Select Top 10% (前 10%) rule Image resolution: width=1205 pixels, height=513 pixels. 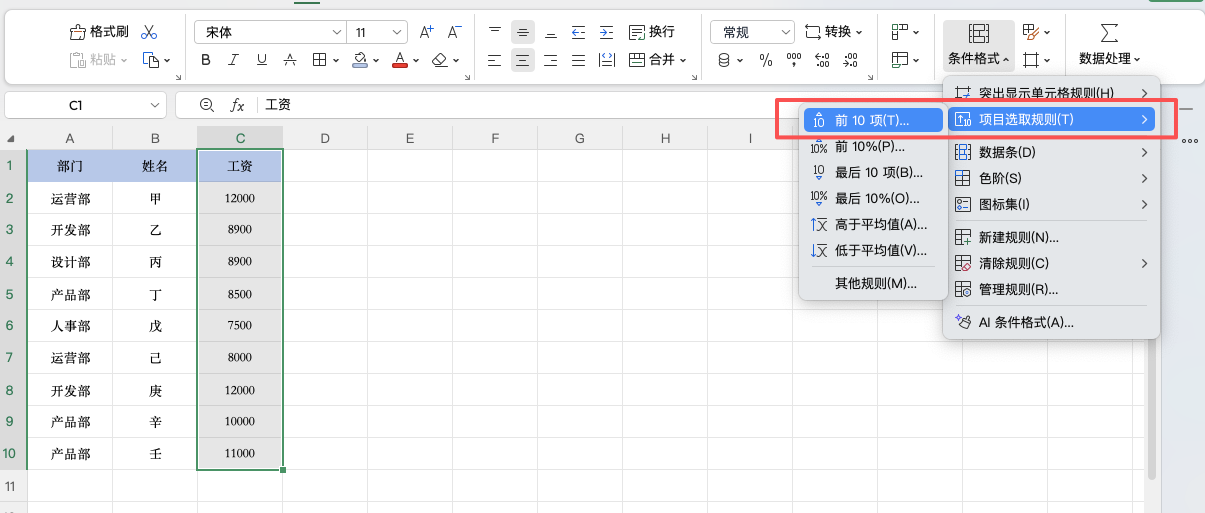873,146
